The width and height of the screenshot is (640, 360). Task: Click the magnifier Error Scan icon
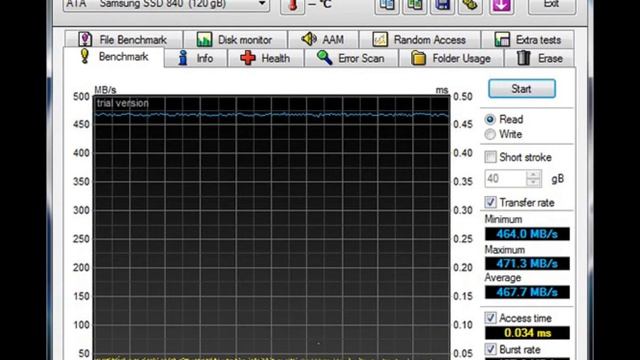[324, 58]
